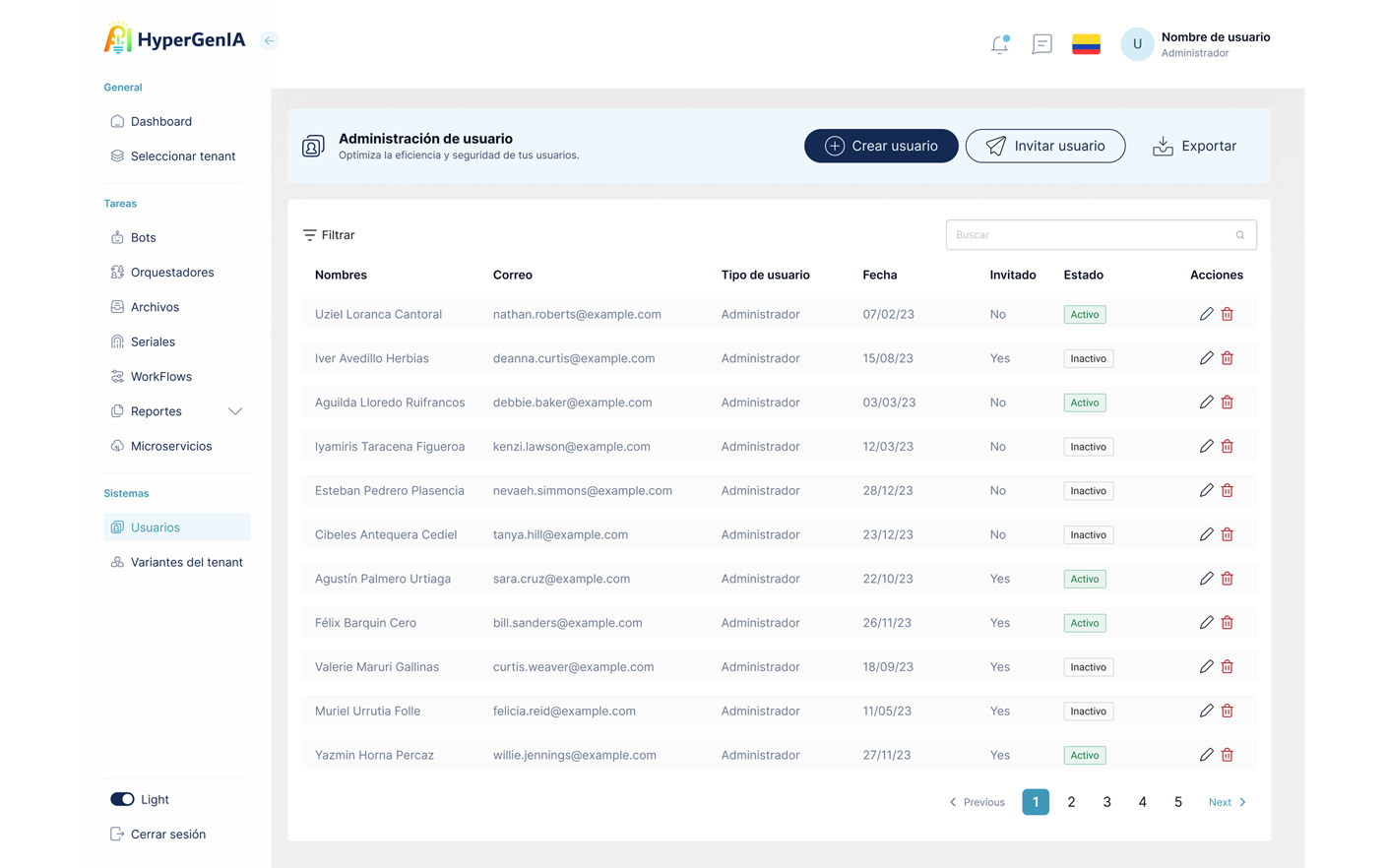Edit user Uziel Loranca Cantoral with pencil icon
This screenshot has width=1388, height=868.
pos(1206,314)
